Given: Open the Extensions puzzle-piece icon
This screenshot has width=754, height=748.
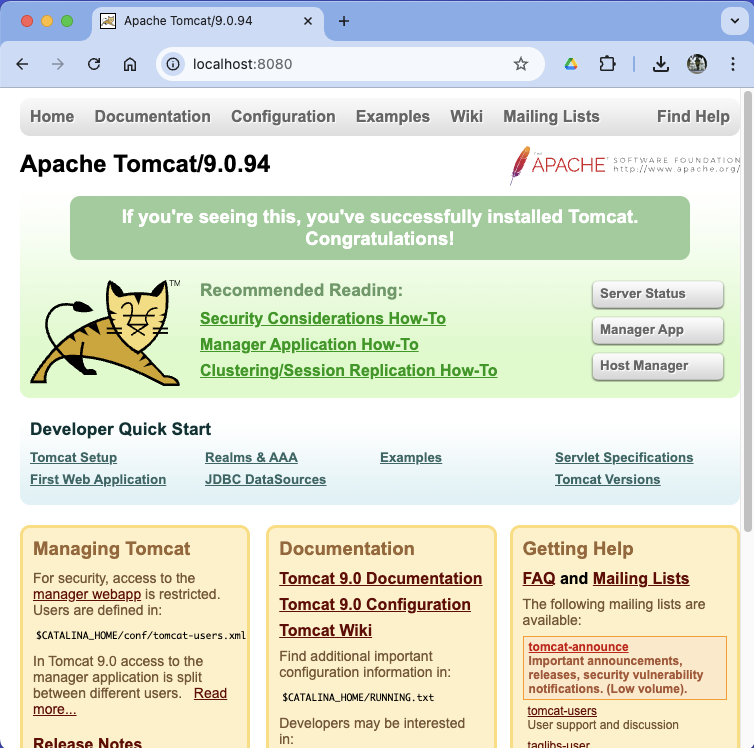Looking at the screenshot, I should [x=607, y=64].
